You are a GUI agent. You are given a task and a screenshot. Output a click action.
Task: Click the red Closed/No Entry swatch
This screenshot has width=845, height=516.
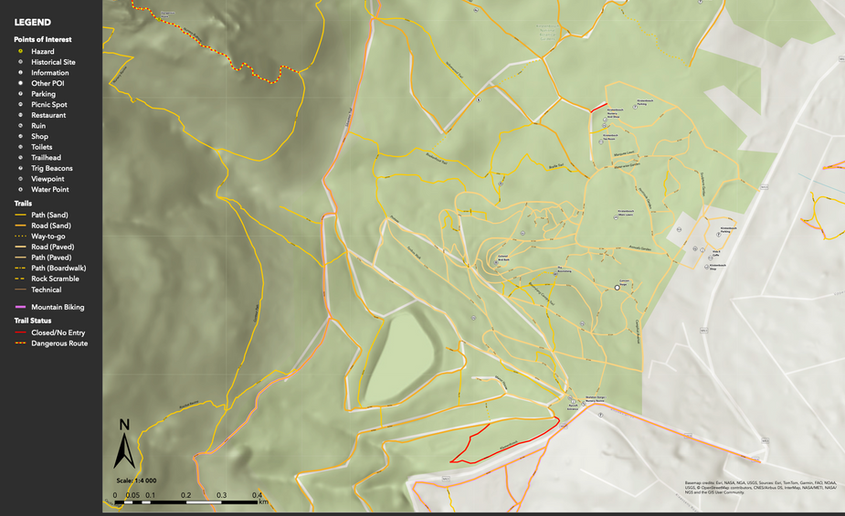20,332
